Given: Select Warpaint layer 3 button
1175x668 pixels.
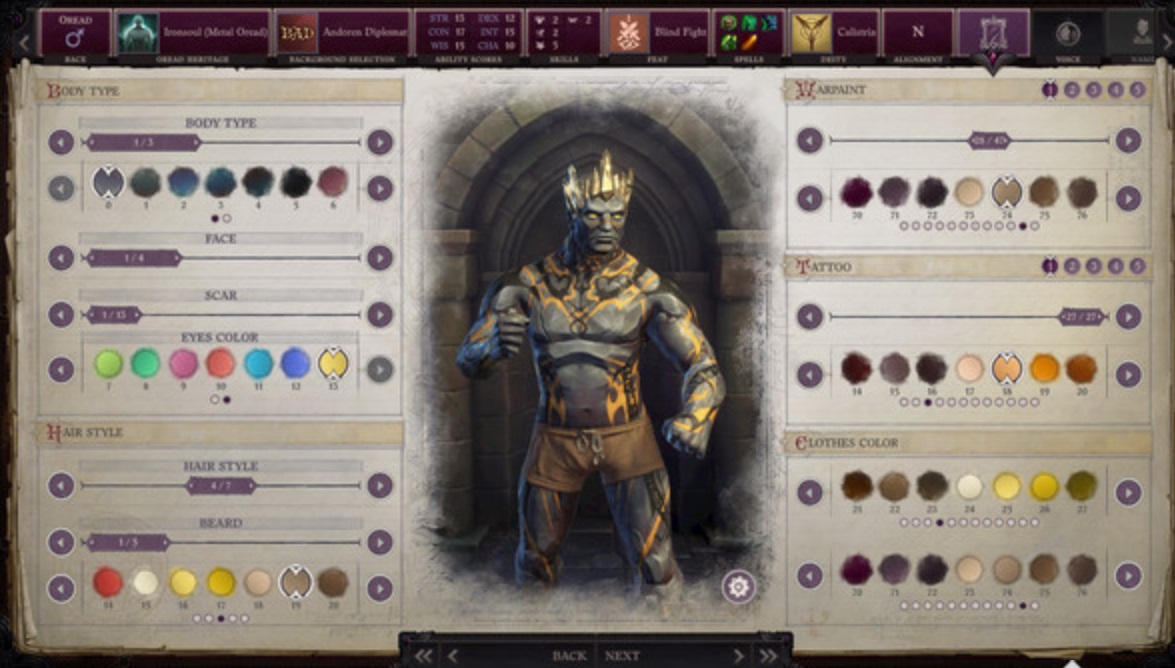Looking at the screenshot, I should pyautogui.click(x=1094, y=90).
